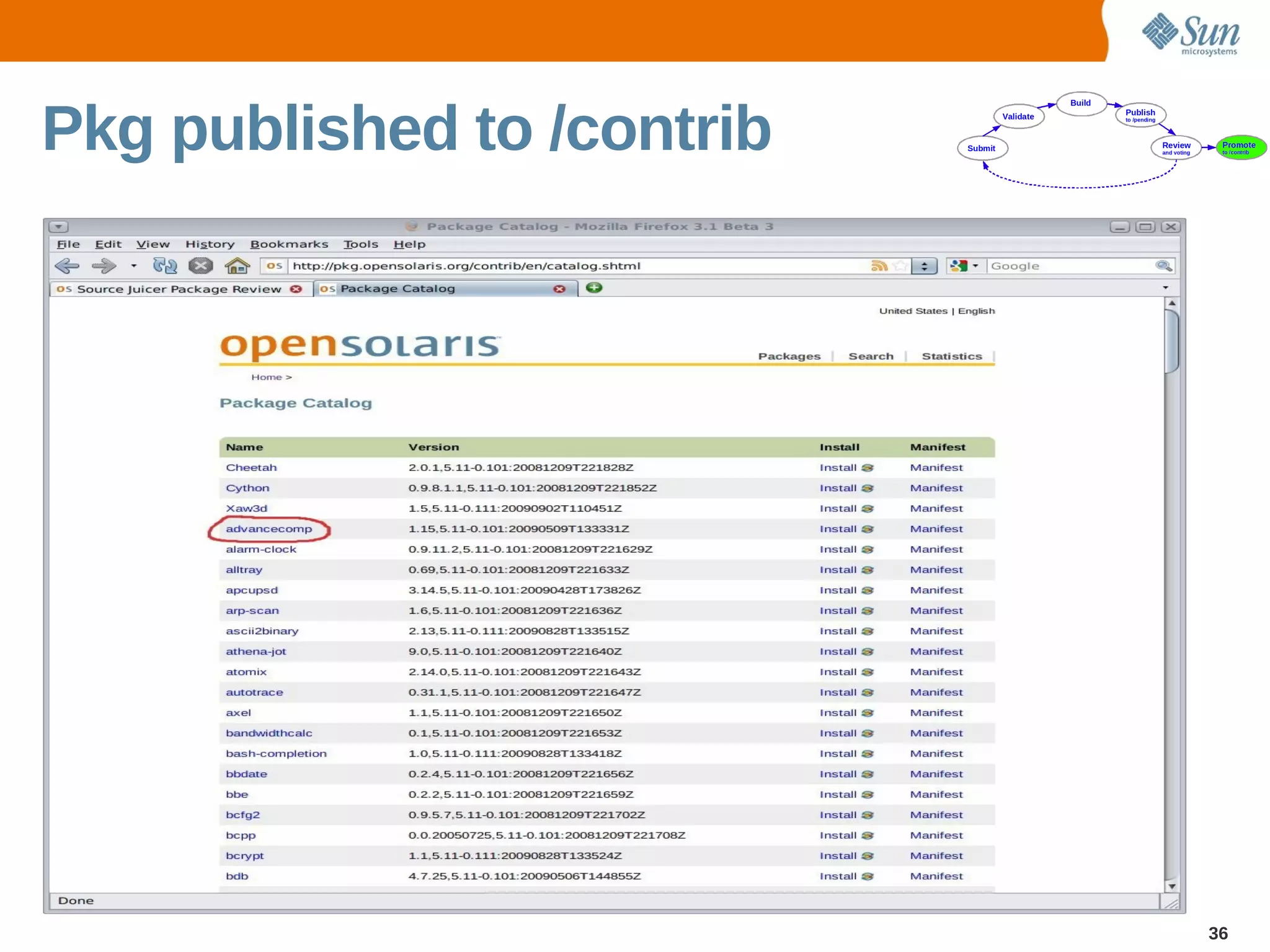Screen dimensions: 1270x952
Task: Close the Source Juicer Package Review tab
Action: pos(296,289)
